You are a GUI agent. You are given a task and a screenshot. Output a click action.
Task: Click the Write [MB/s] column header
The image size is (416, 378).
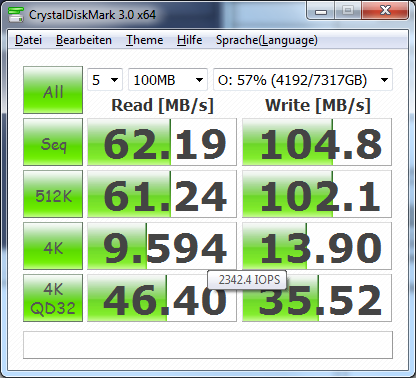[x=318, y=106]
